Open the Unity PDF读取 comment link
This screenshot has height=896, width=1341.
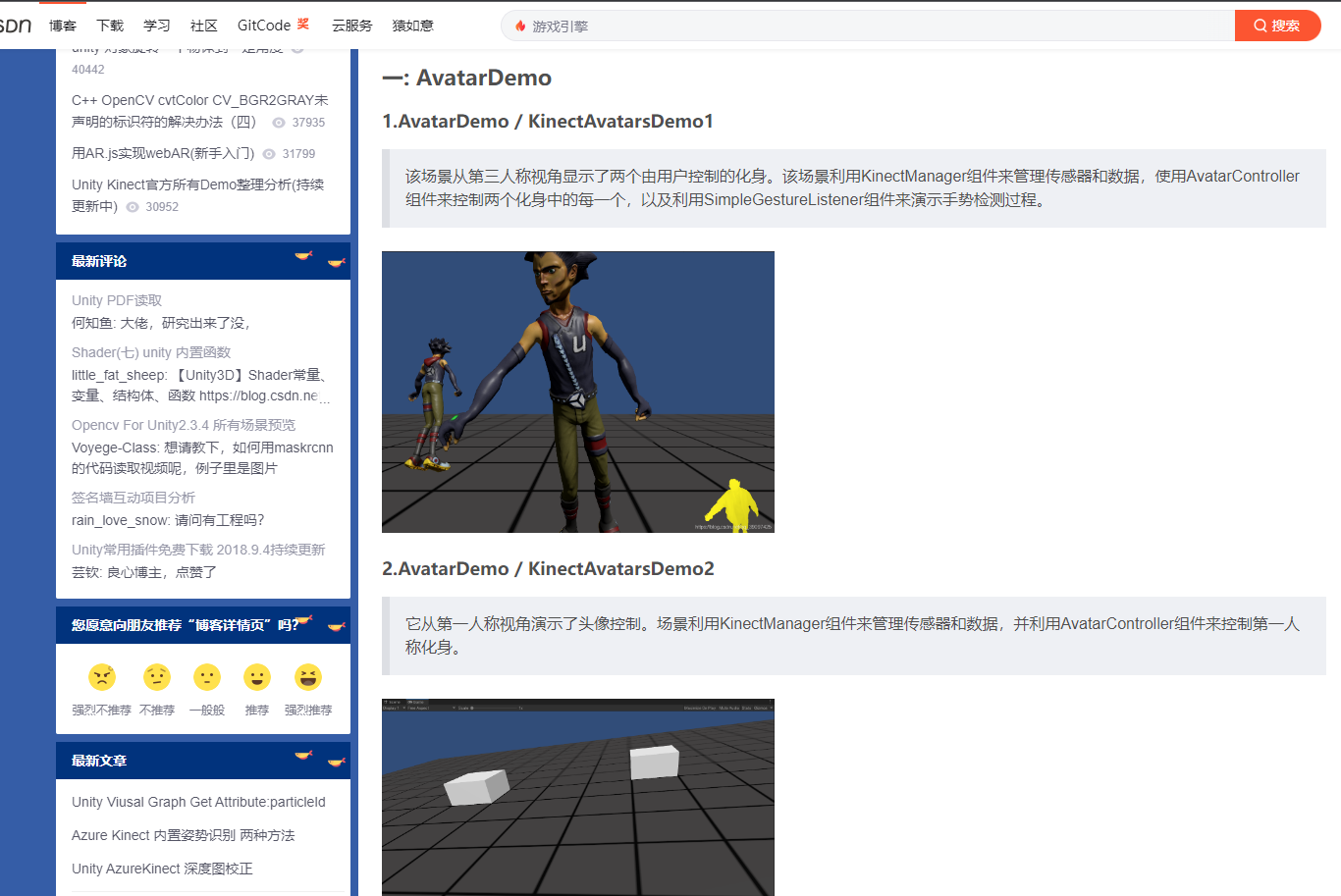pyautogui.click(x=117, y=300)
